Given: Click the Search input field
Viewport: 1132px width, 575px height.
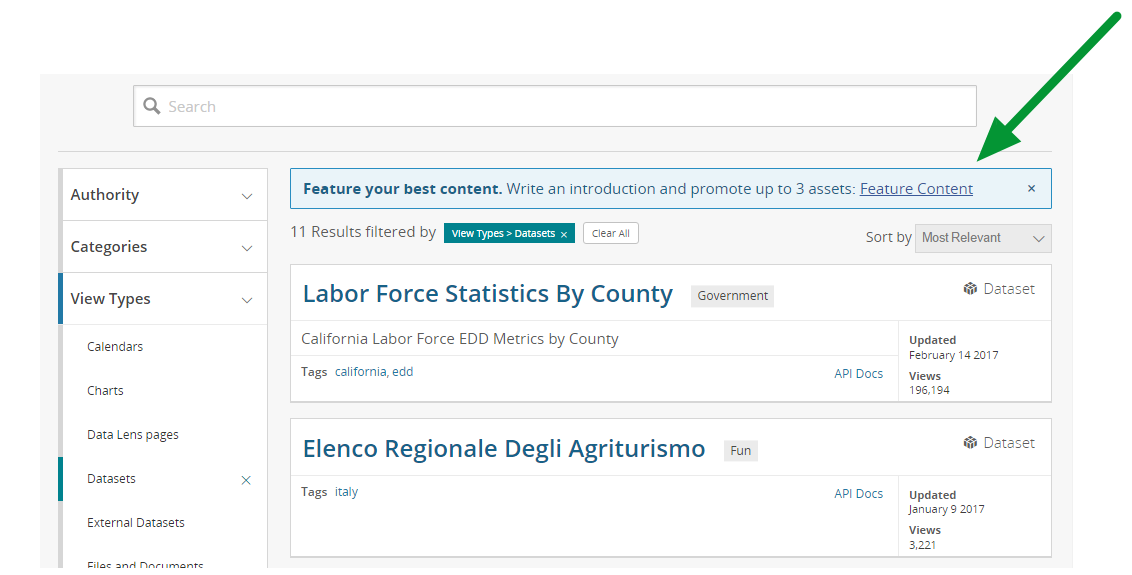Looking at the screenshot, I should (554, 106).
